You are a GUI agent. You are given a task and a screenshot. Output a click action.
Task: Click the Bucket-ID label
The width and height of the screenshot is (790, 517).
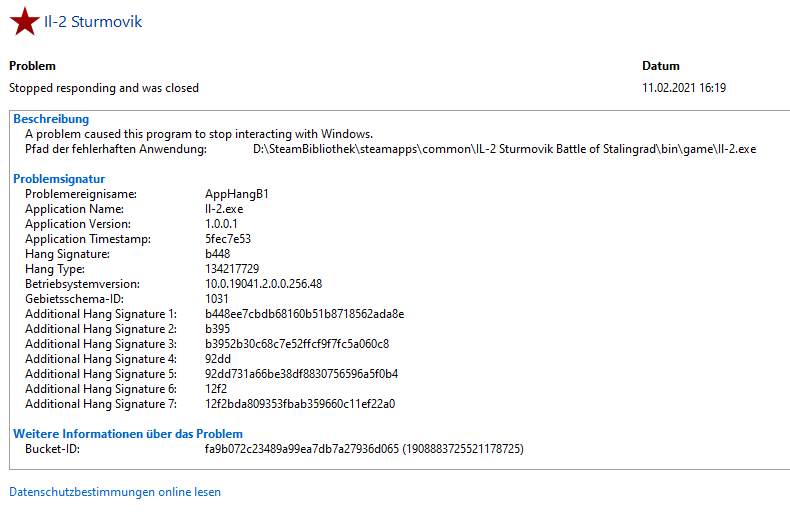(52, 449)
